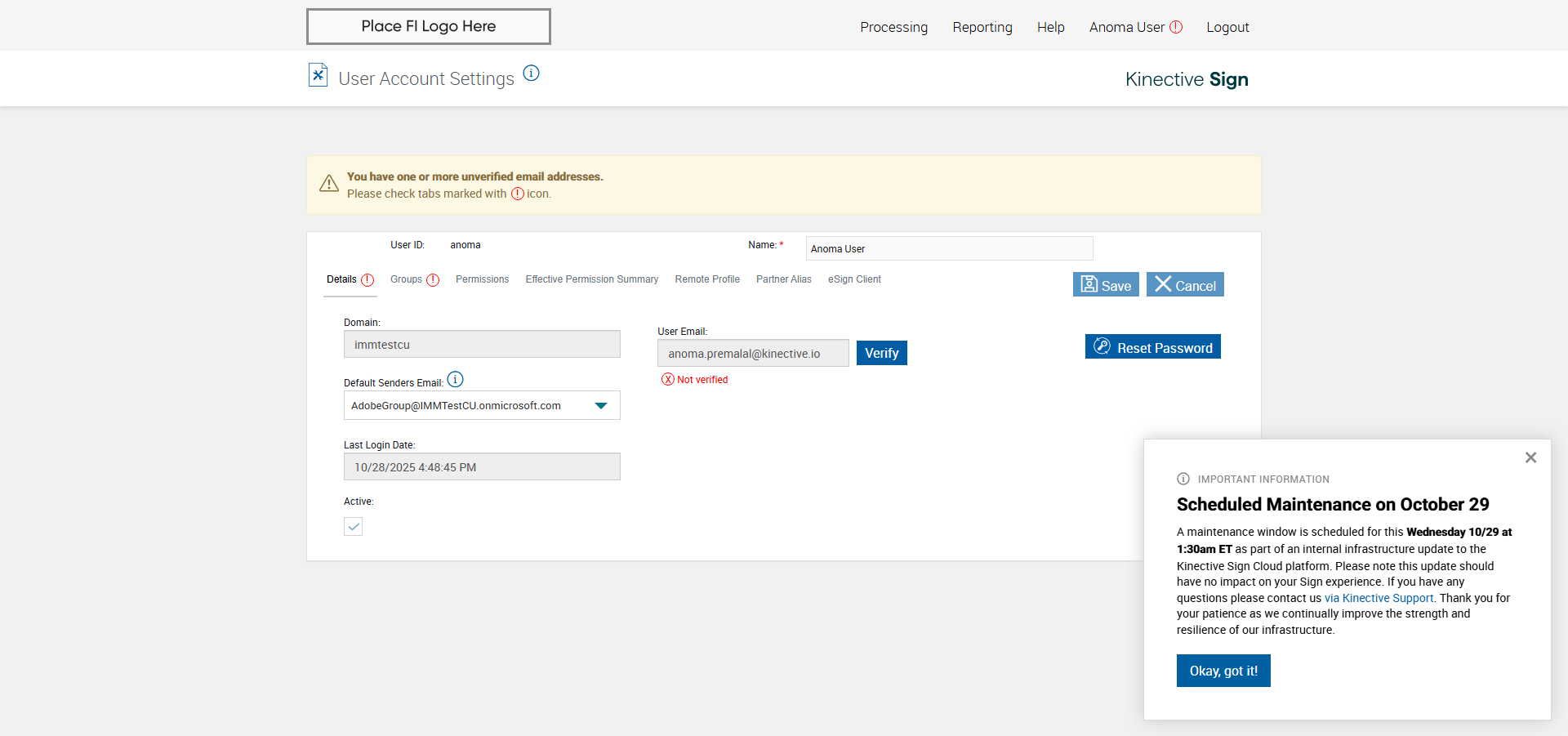The image size is (1568, 736).
Task: Click red alert icon on Details tab
Action: 367,280
